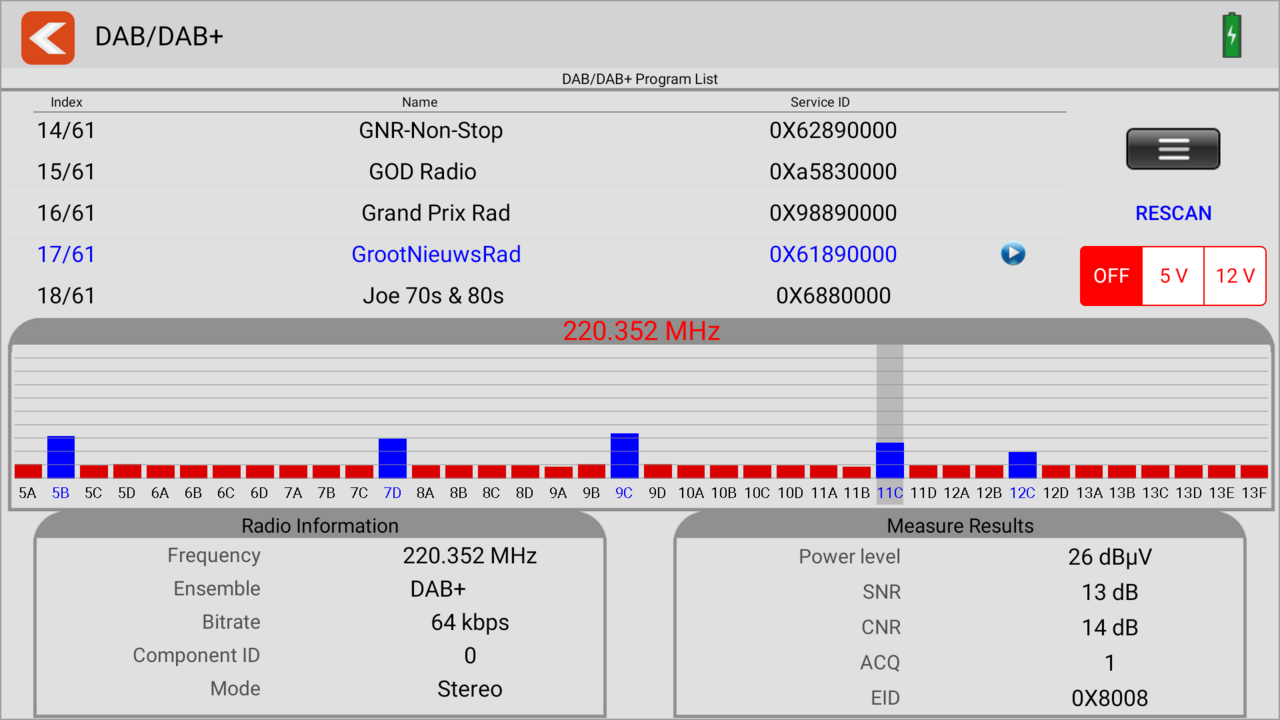This screenshot has width=1280, height=720.
Task: Set antenna power to 5 V
Action: (1173, 276)
